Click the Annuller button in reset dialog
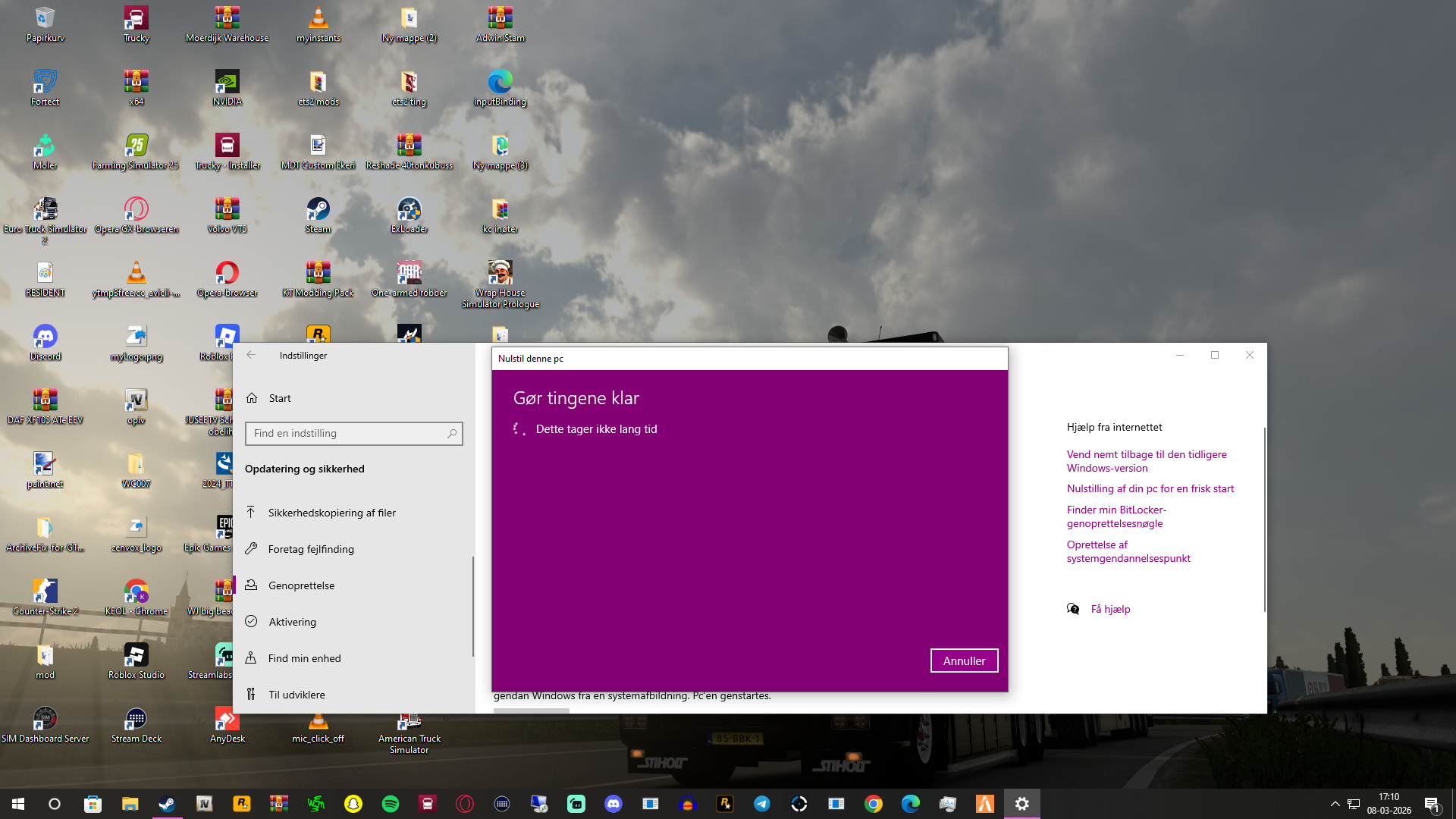The height and width of the screenshot is (819, 1456). (964, 661)
